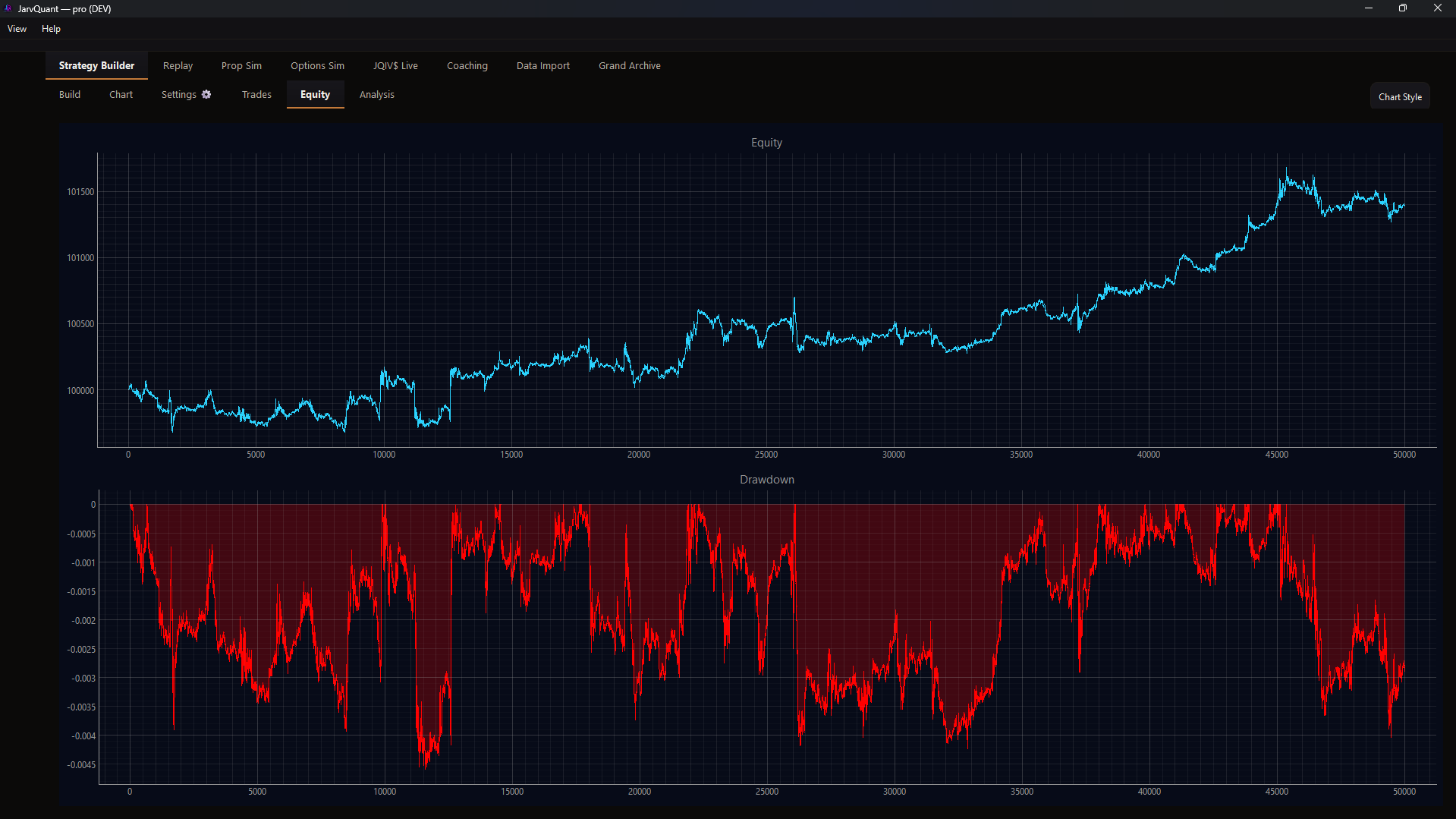This screenshot has height=819, width=1456.
Task: Click the Equity chart title
Action: click(x=766, y=143)
